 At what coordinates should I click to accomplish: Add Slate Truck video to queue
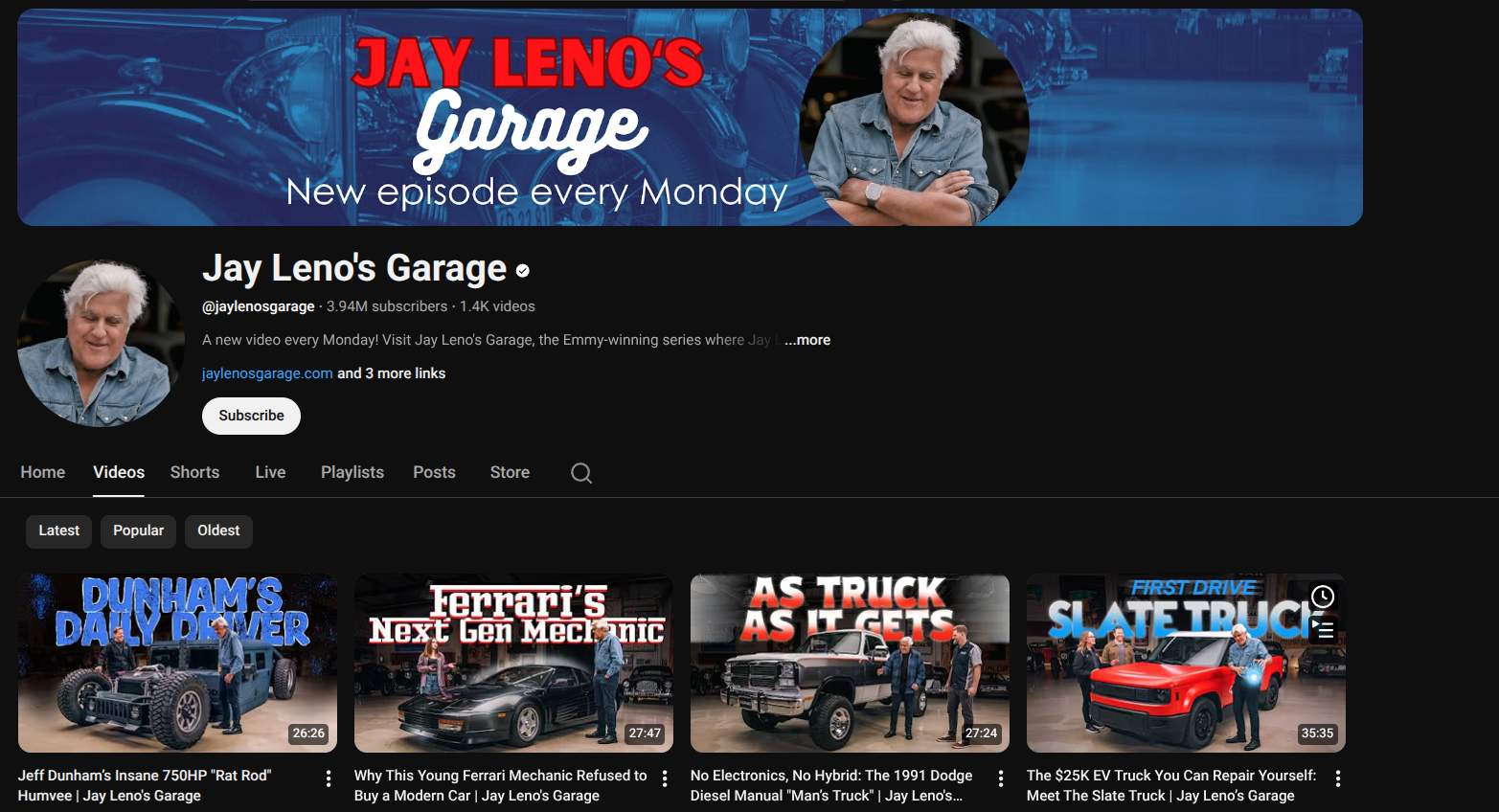(1323, 629)
